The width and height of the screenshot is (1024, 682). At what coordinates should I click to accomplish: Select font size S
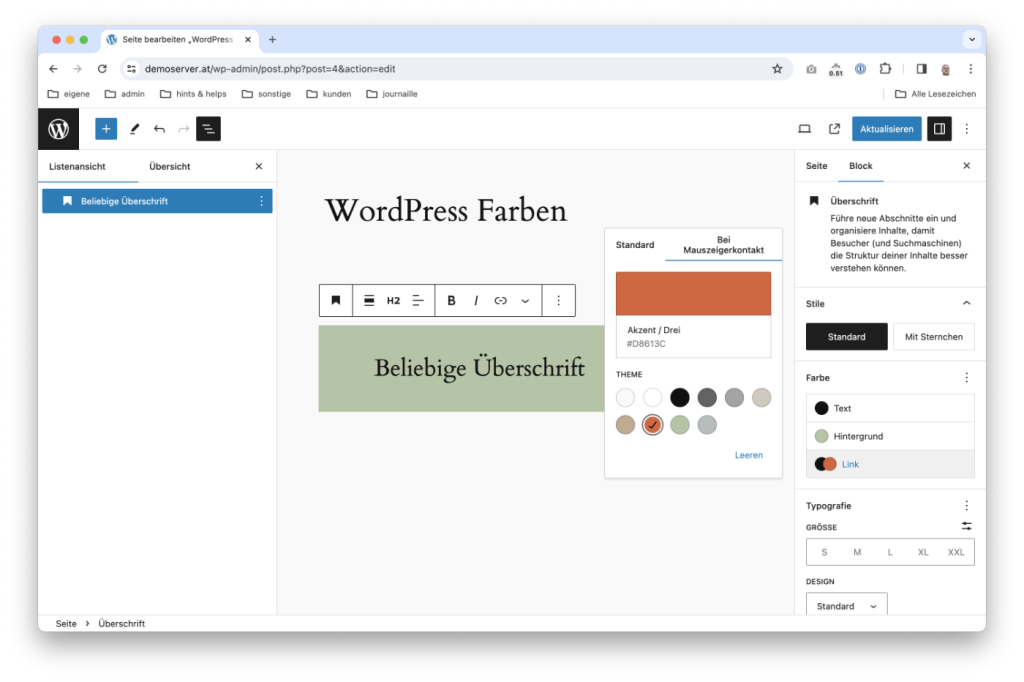click(824, 552)
